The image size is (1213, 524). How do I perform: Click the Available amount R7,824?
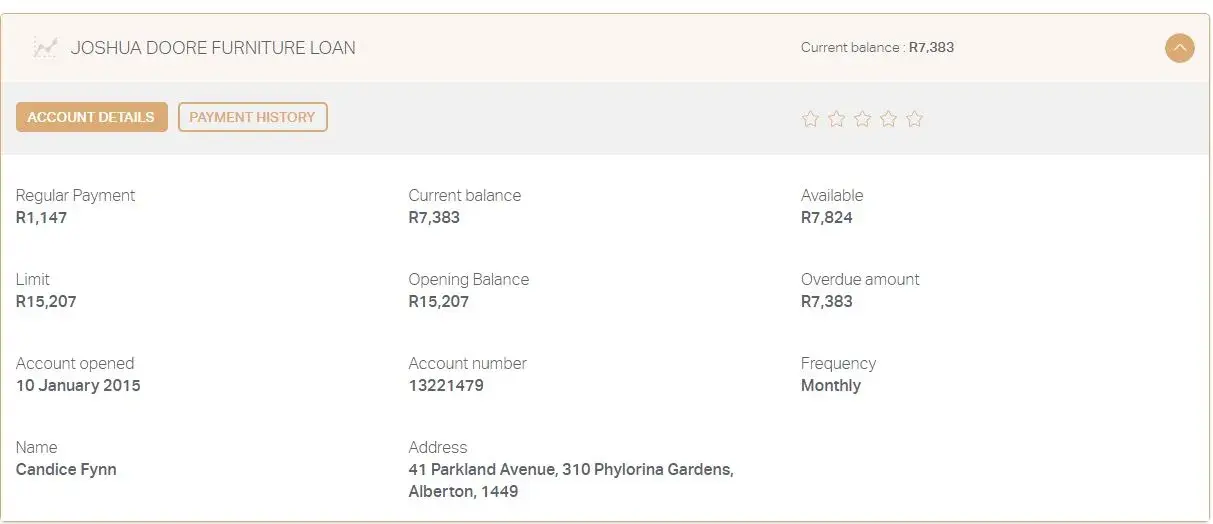click(826, 217)
